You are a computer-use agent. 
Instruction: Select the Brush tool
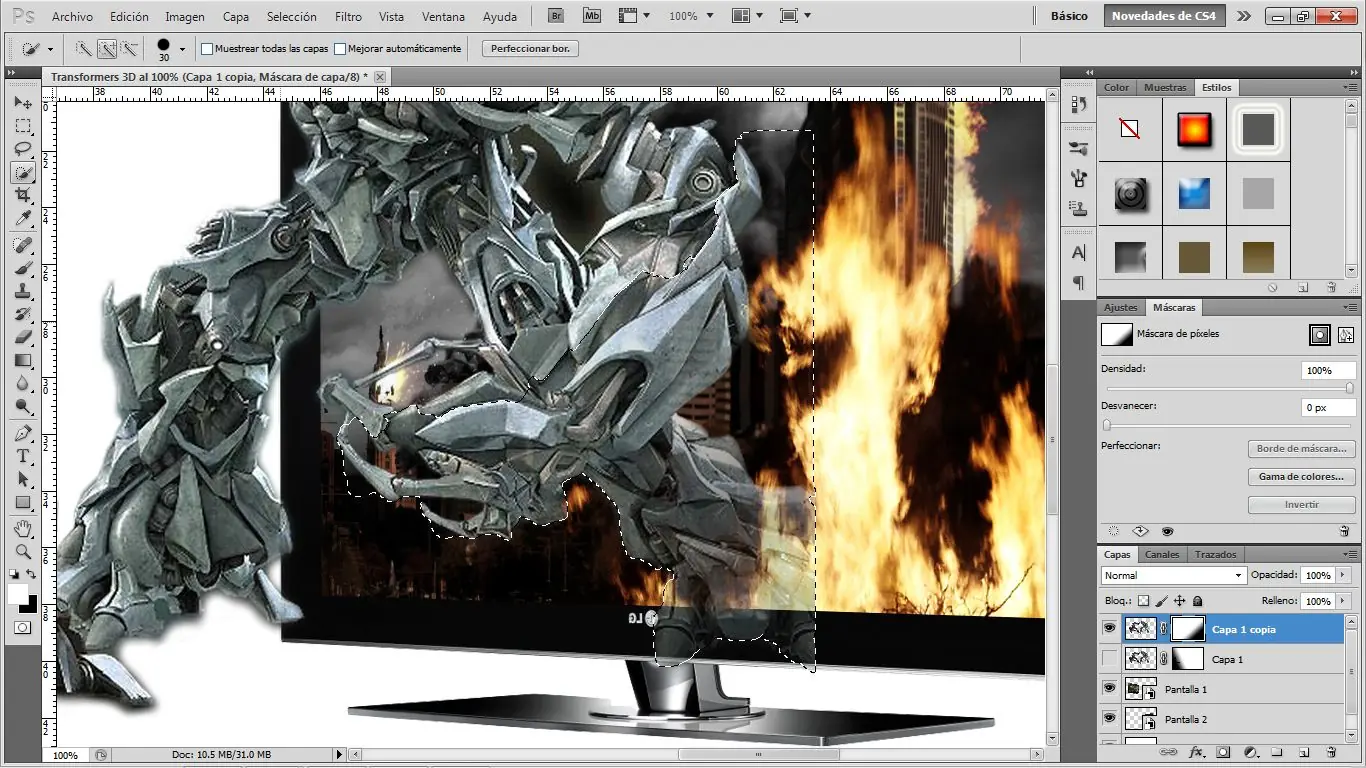(x=22, y=268)
